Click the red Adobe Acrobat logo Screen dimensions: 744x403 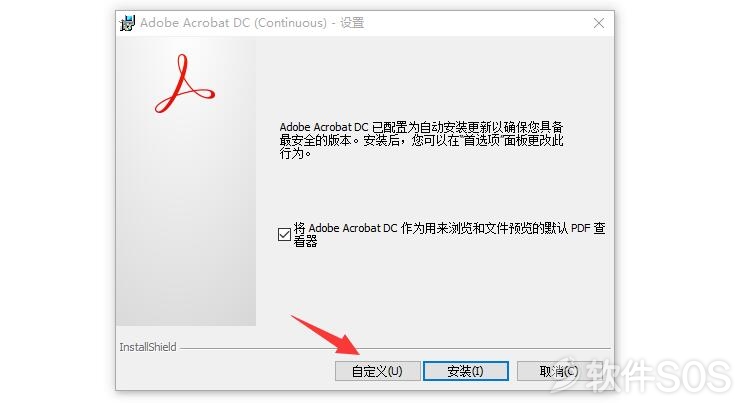tap(185, 84)
